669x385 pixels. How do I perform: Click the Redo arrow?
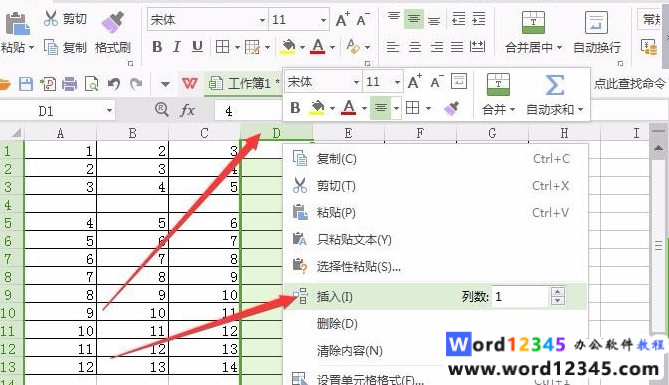136,84
